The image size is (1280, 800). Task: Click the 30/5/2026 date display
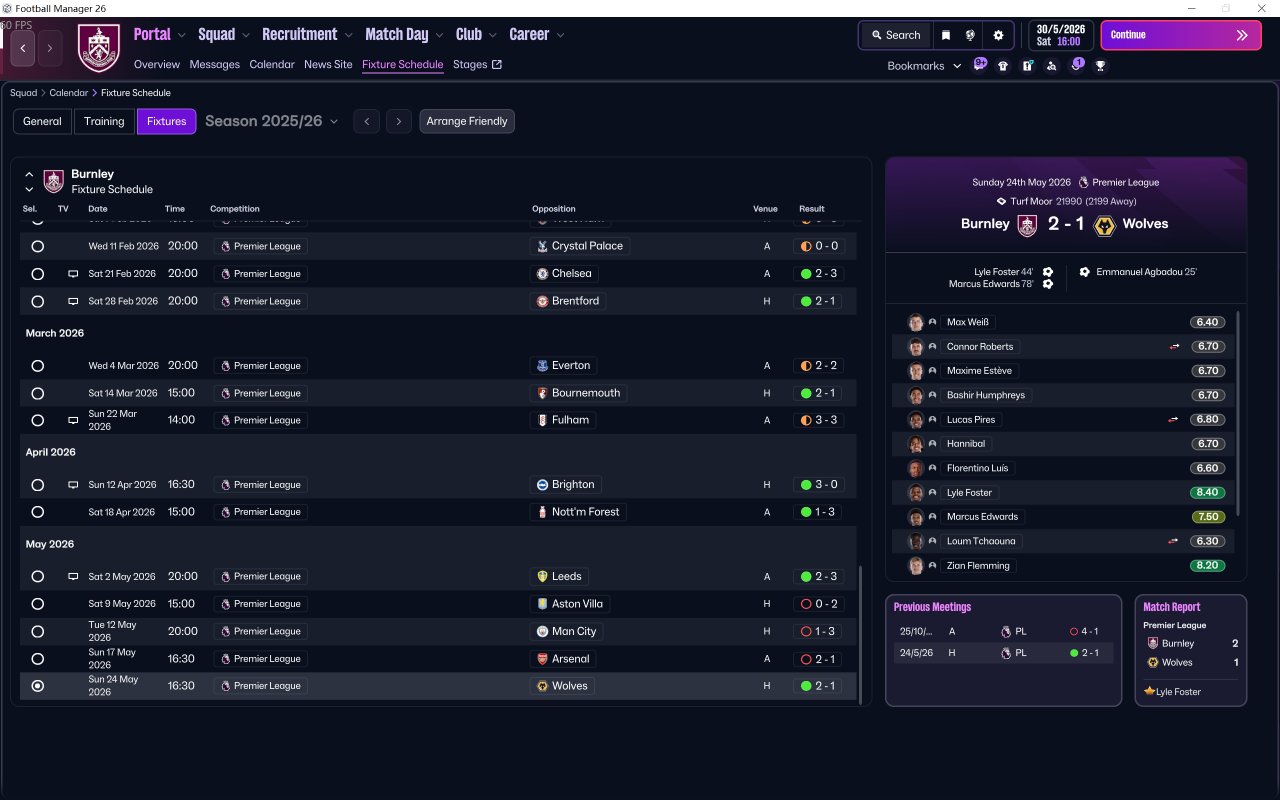(x=1061, y=35)
